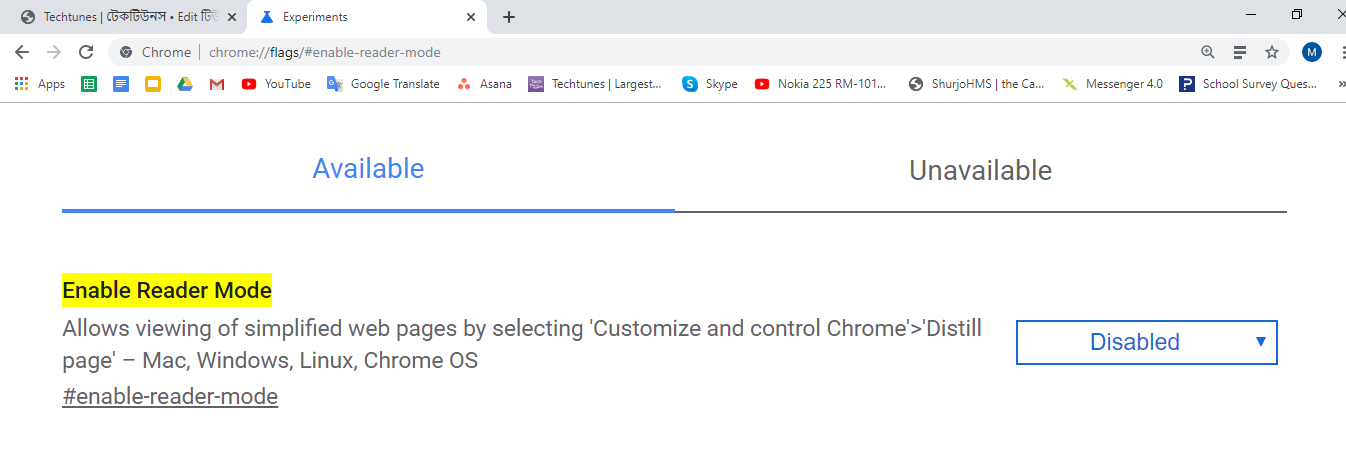Expand the Disabled dropdown for Reader Mode
Viewport: 1346px width, 472px height.
[x=1146, y=342]
